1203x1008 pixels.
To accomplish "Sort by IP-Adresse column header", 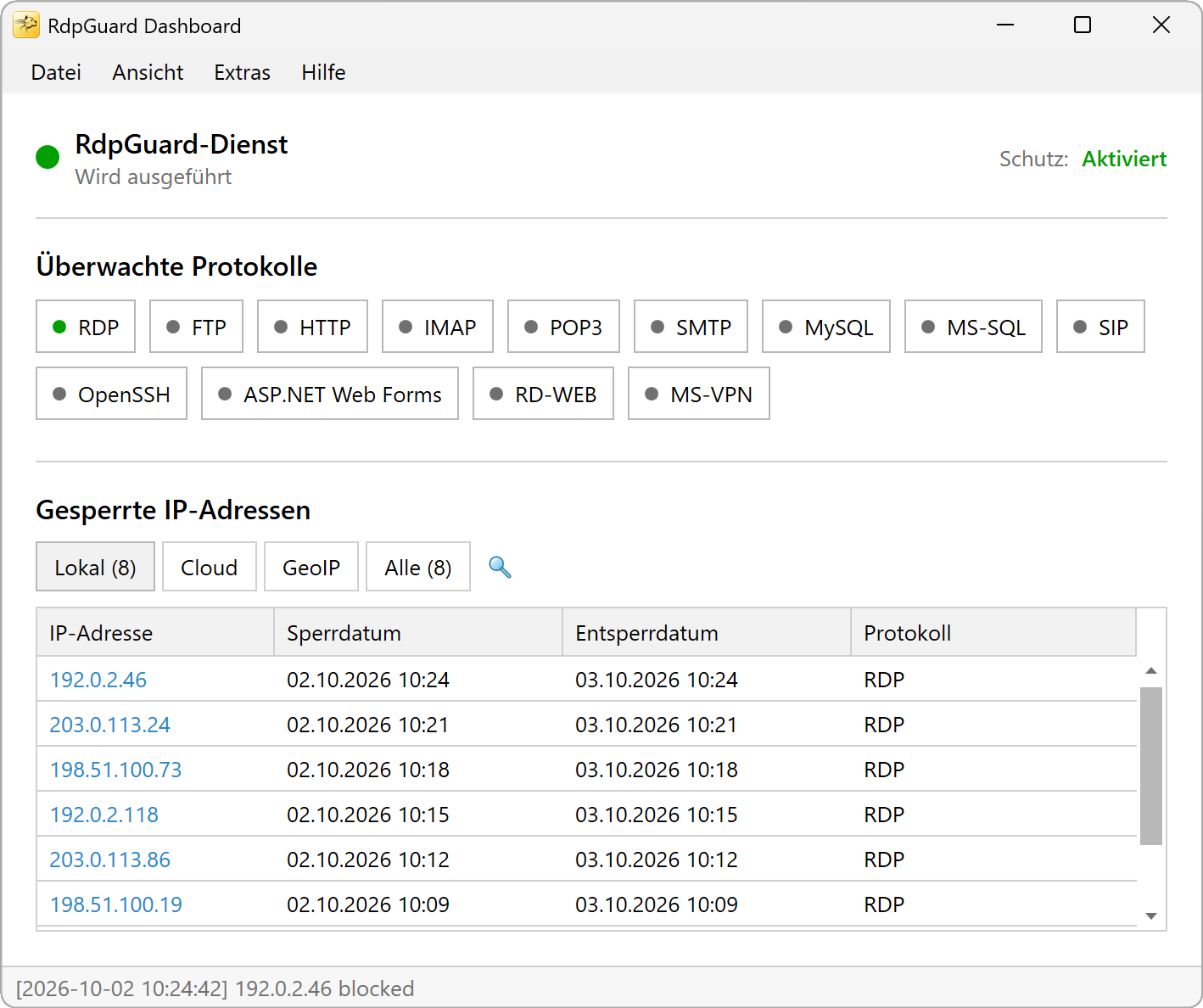I will point(155,633).
